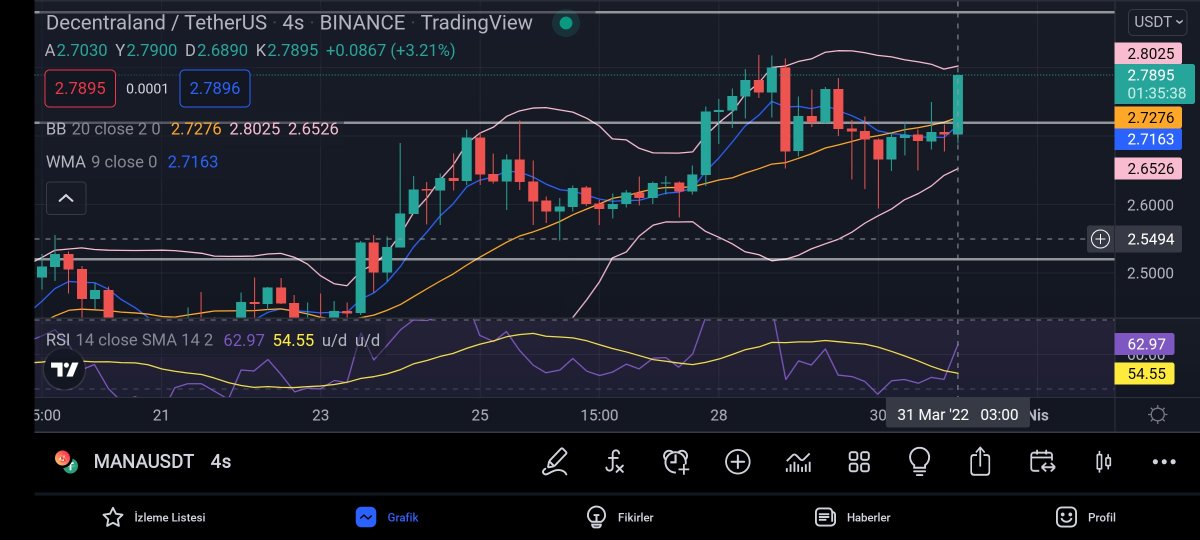1200x540 pixels.
Task: Open the indicators fx menu
Action: pyautogui.click(x=615, y=461)
